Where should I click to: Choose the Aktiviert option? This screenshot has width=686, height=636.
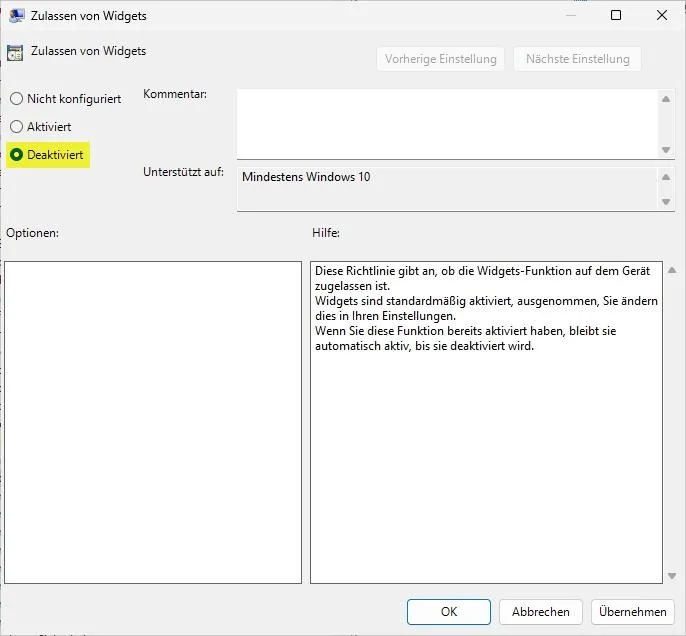pyautogui.click(x=16, y=127)
